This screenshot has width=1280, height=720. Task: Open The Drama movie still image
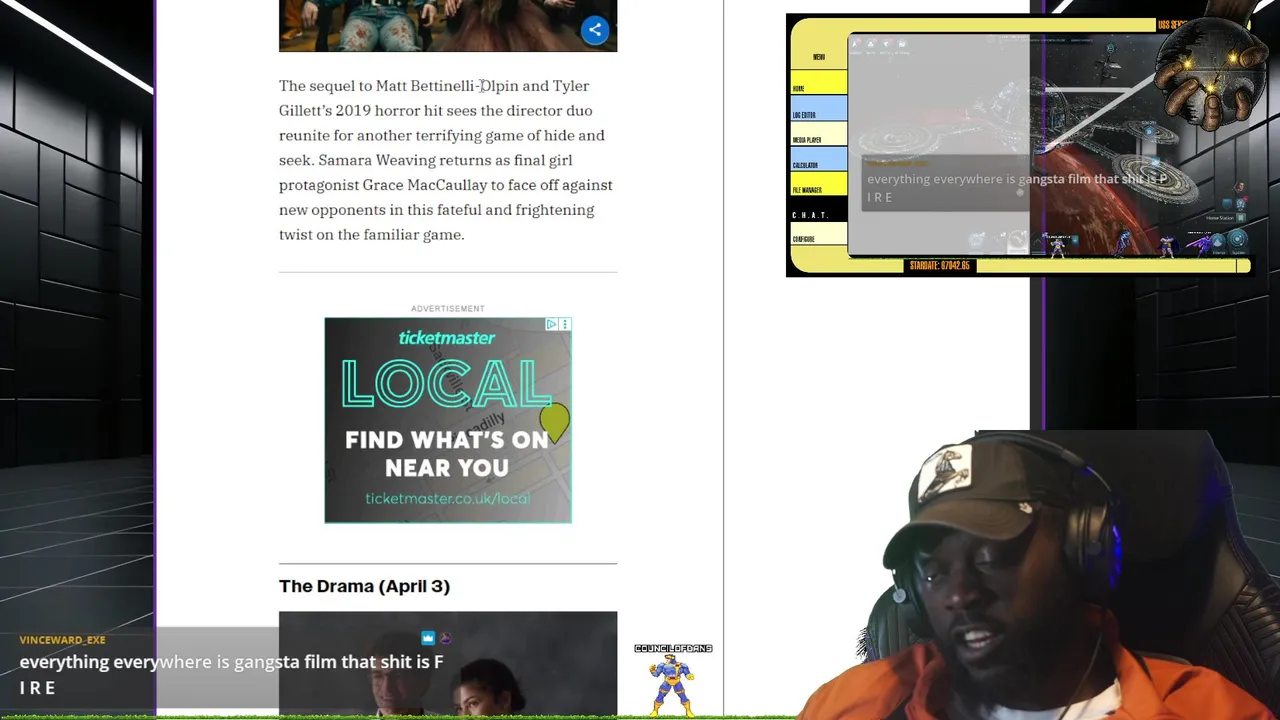[x=448, y=664]
